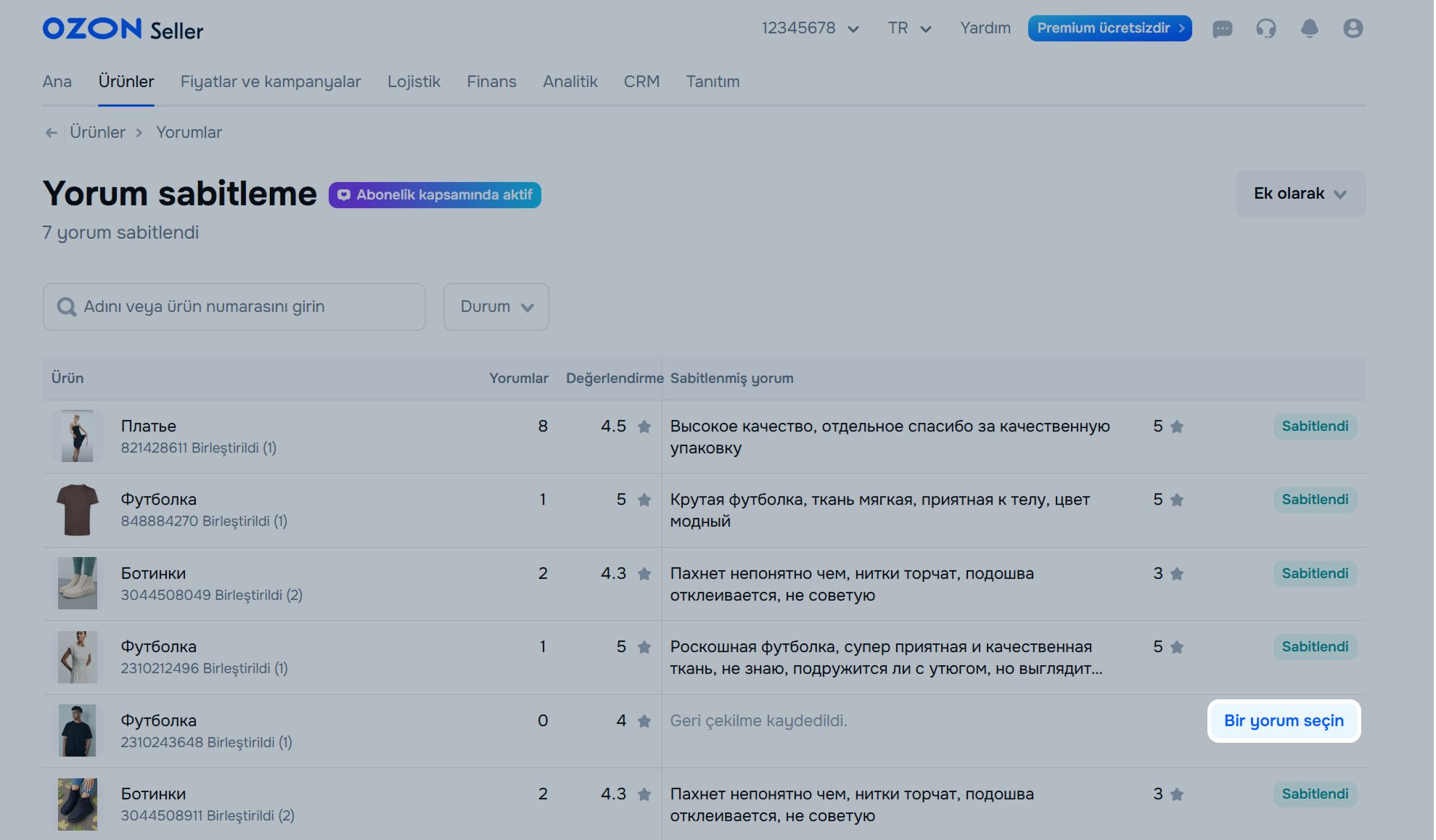Screen dimensions: 1436x840
Task: Open the Durum filter dropdown
Action: point(496,307)
